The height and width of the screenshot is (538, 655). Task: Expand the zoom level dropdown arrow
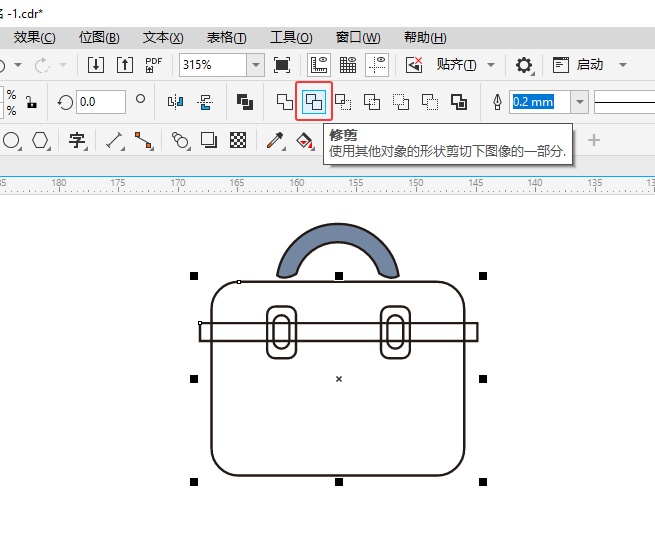(x=256, y=65)
